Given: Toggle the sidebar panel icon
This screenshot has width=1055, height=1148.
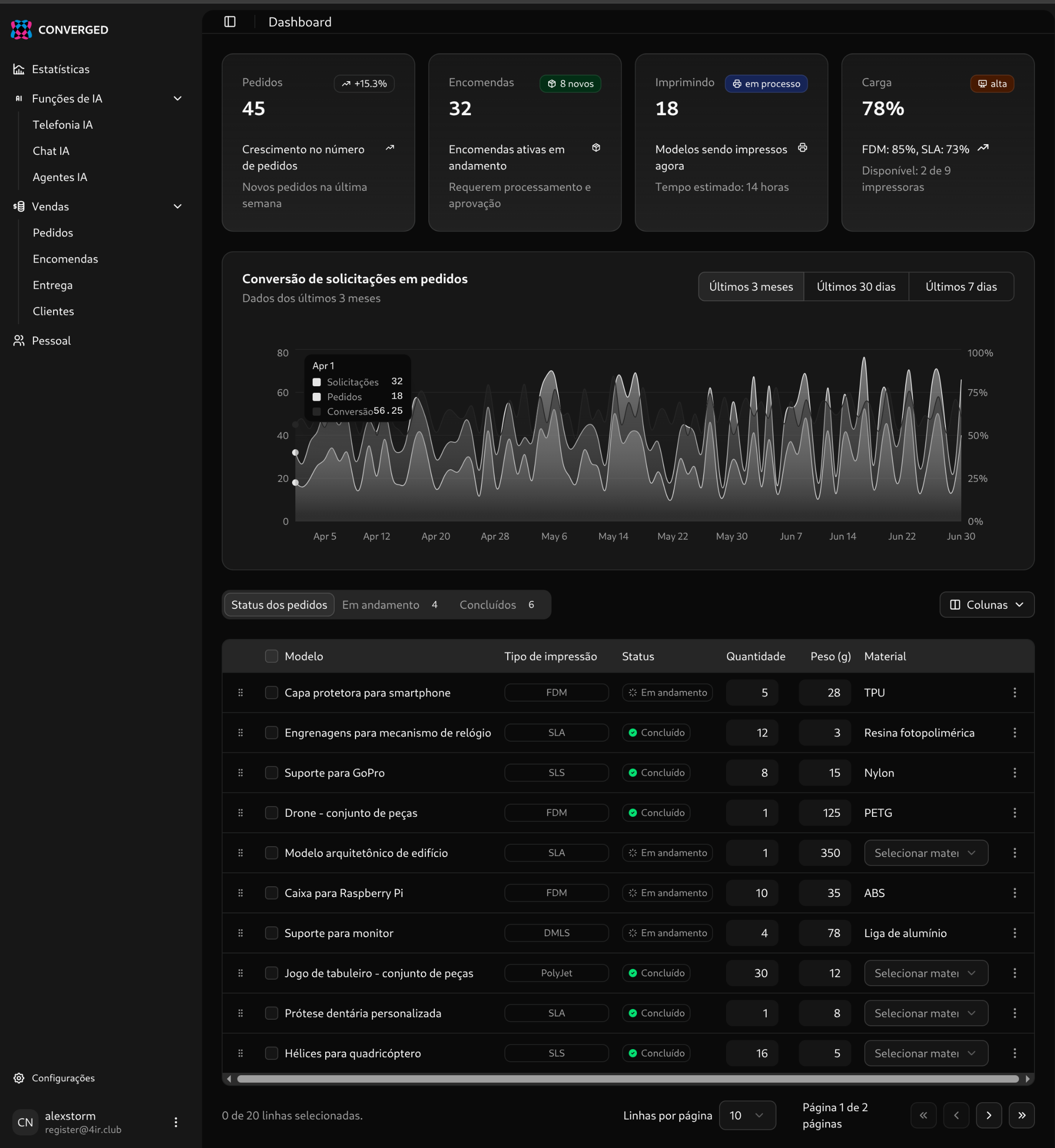Looking at the screenshot, I should click(x=230, y=21).
